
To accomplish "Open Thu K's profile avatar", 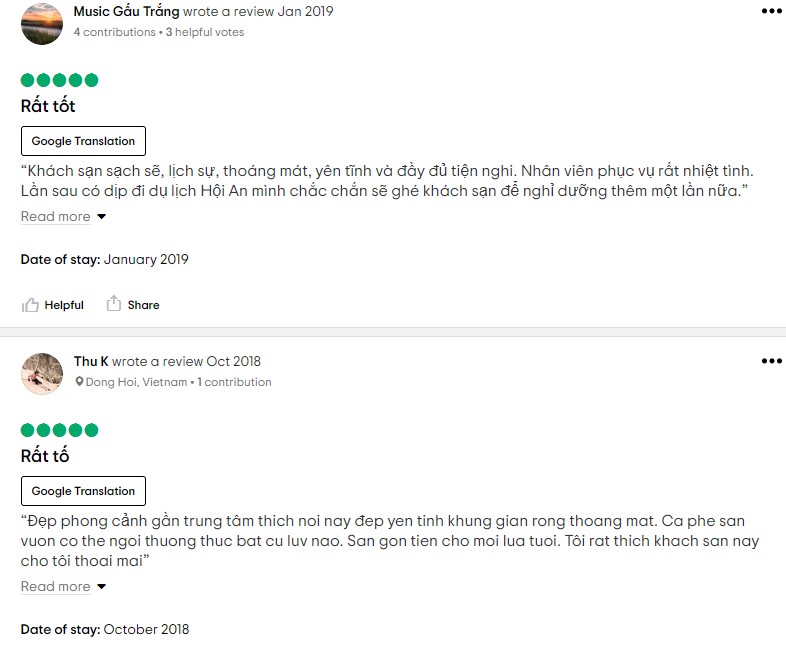I will coord(42,373).
